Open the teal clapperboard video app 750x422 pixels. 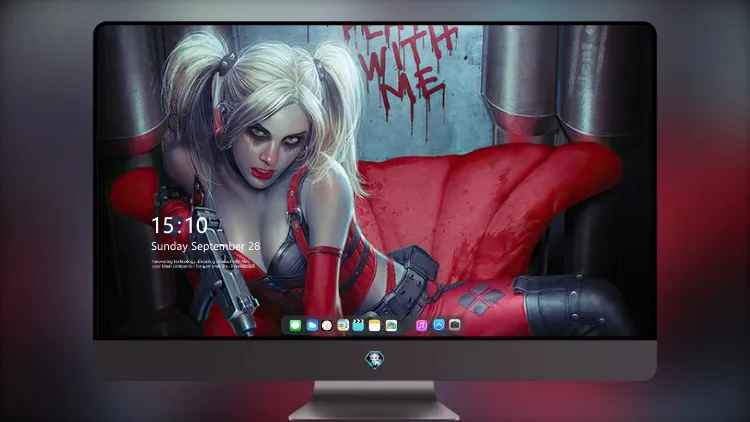tap(358, 325)
